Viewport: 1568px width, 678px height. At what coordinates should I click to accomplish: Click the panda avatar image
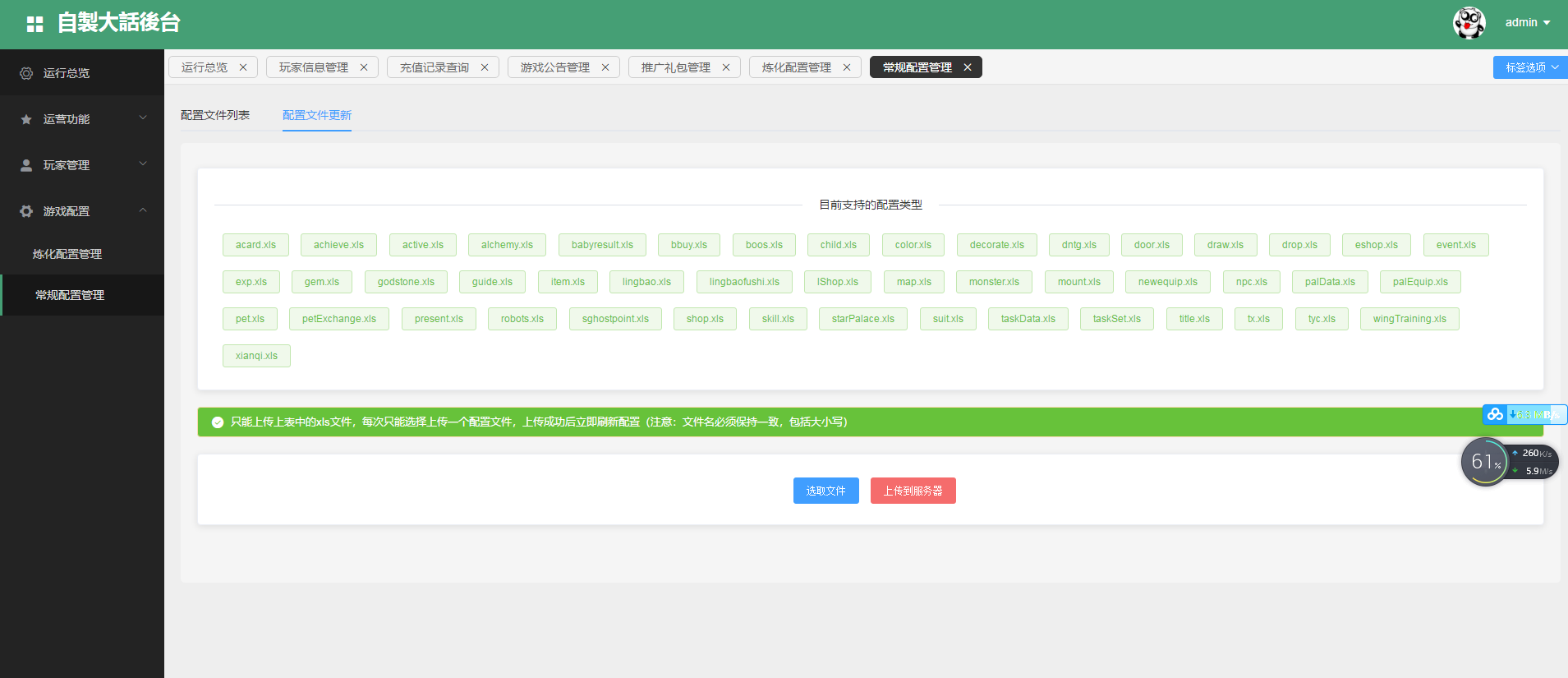(1469, 23)
